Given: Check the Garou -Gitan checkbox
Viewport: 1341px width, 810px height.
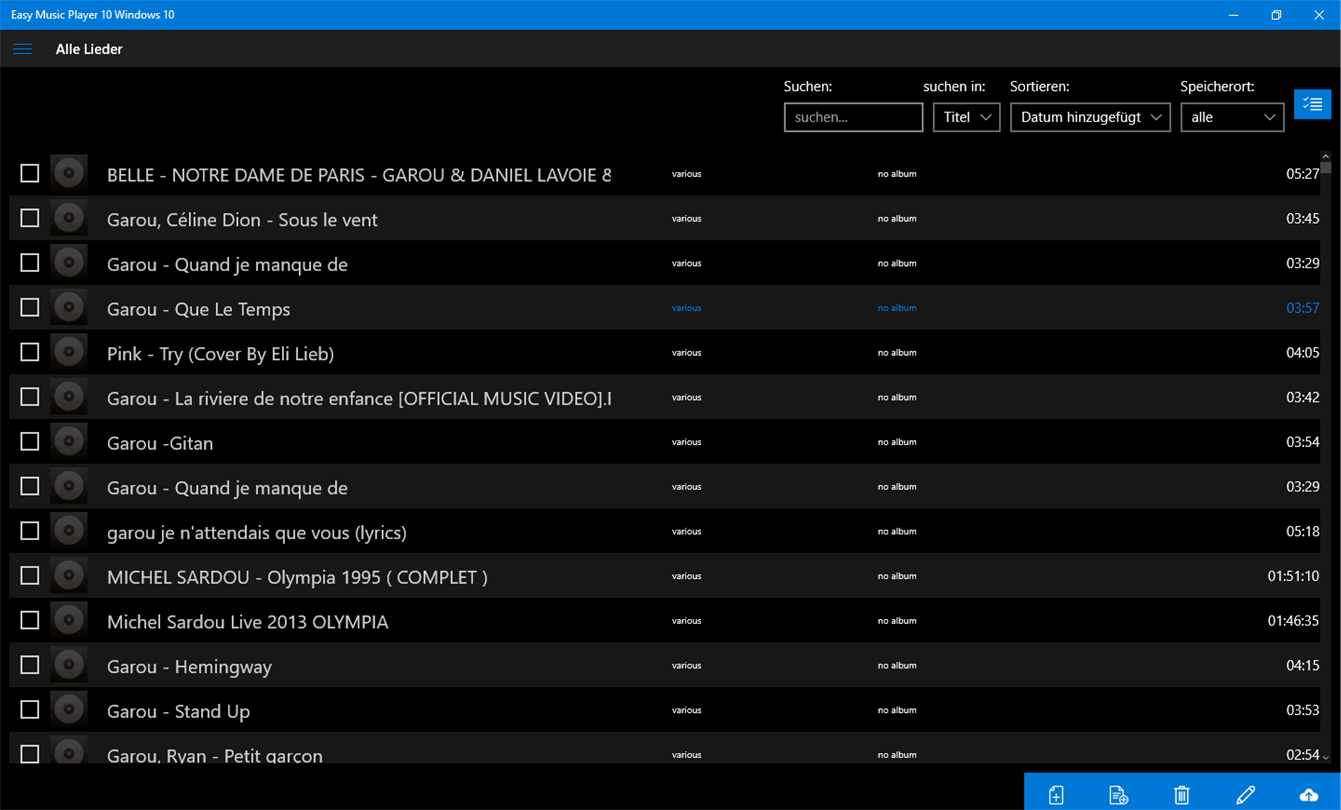Looking at the screenshot, I should tap(30, 441).
